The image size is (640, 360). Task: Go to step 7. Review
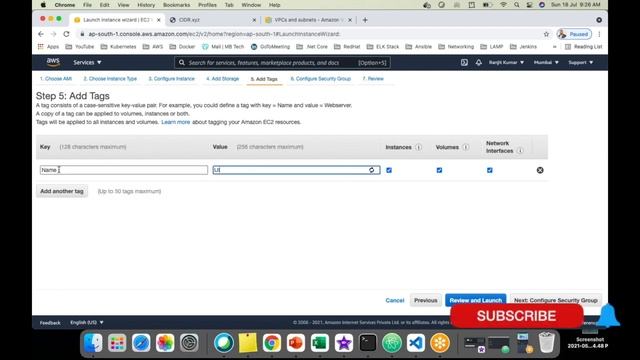pyautogui.click(x=373, y=78)
